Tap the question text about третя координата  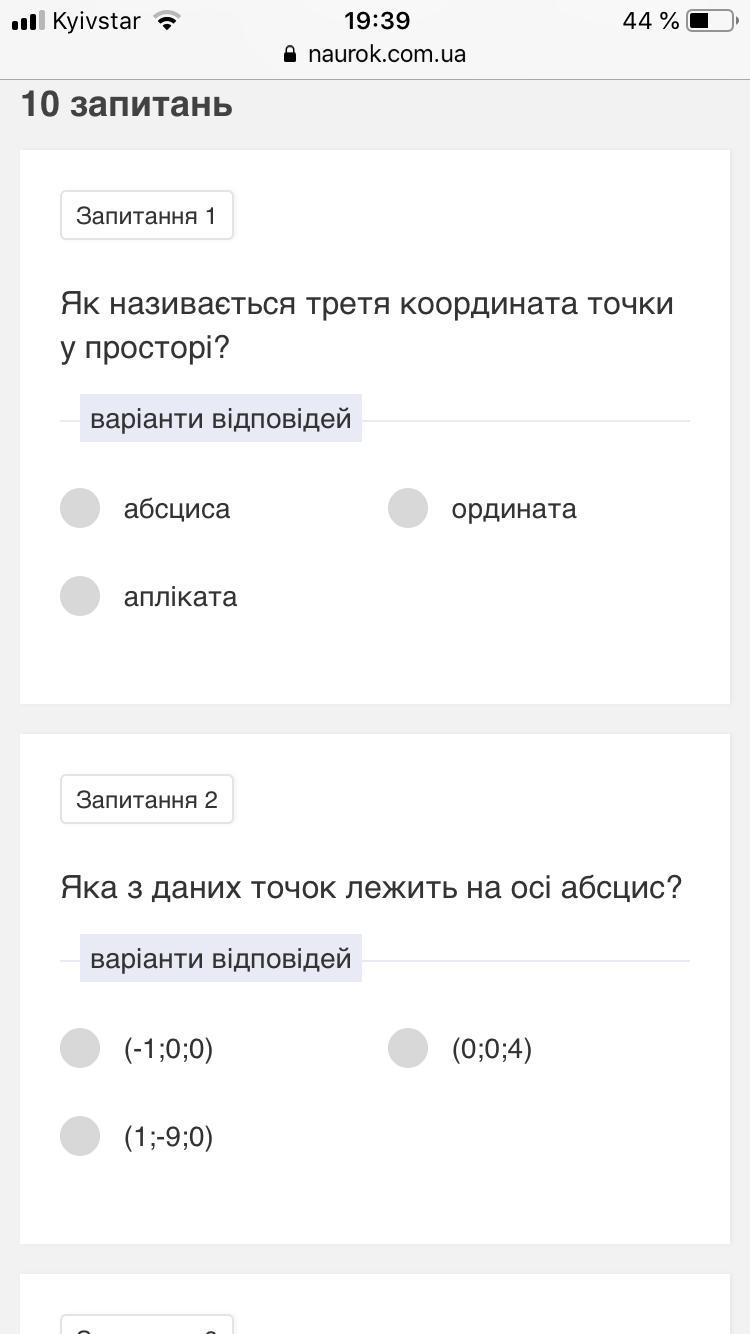[x=367, y=325]
